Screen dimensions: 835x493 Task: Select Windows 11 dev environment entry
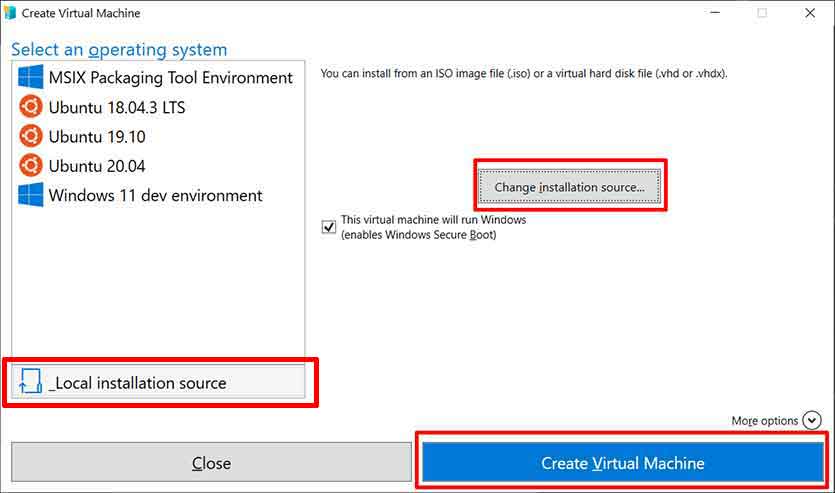158,195
